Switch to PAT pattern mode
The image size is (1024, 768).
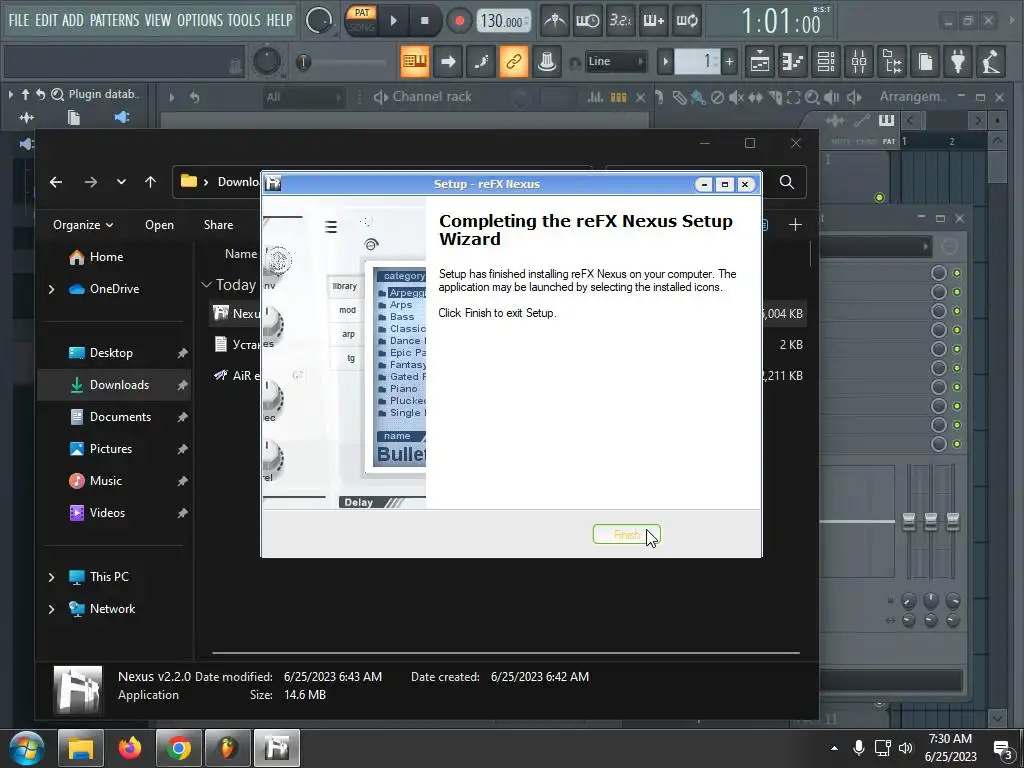click(x=362, y=13)
